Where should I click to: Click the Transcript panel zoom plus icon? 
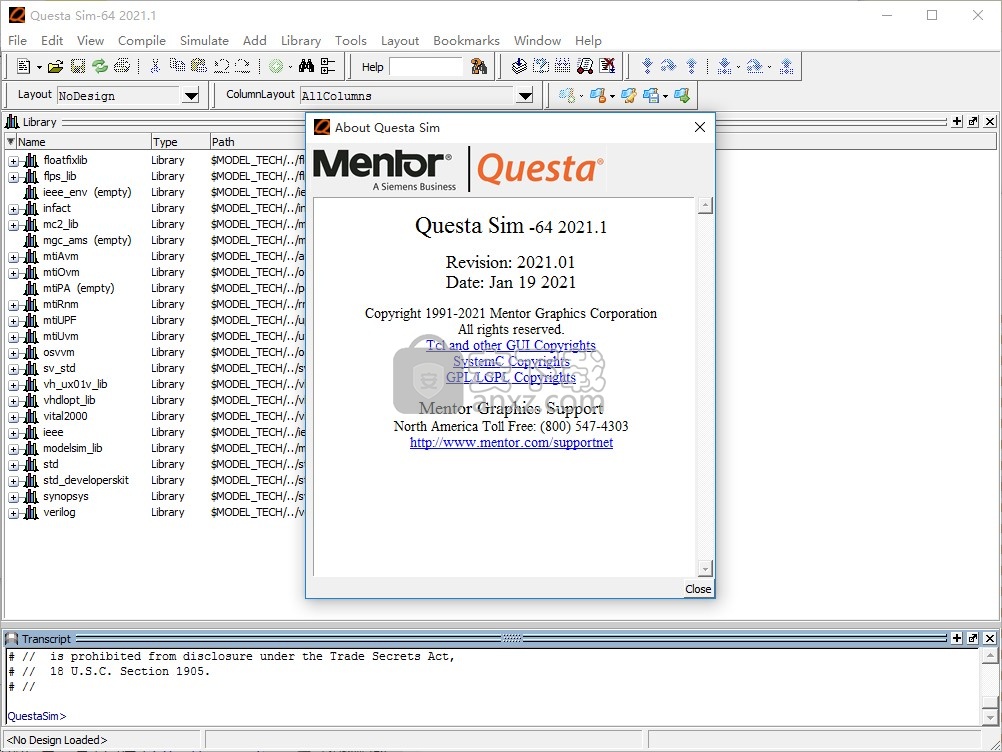(x=957, y=638)
